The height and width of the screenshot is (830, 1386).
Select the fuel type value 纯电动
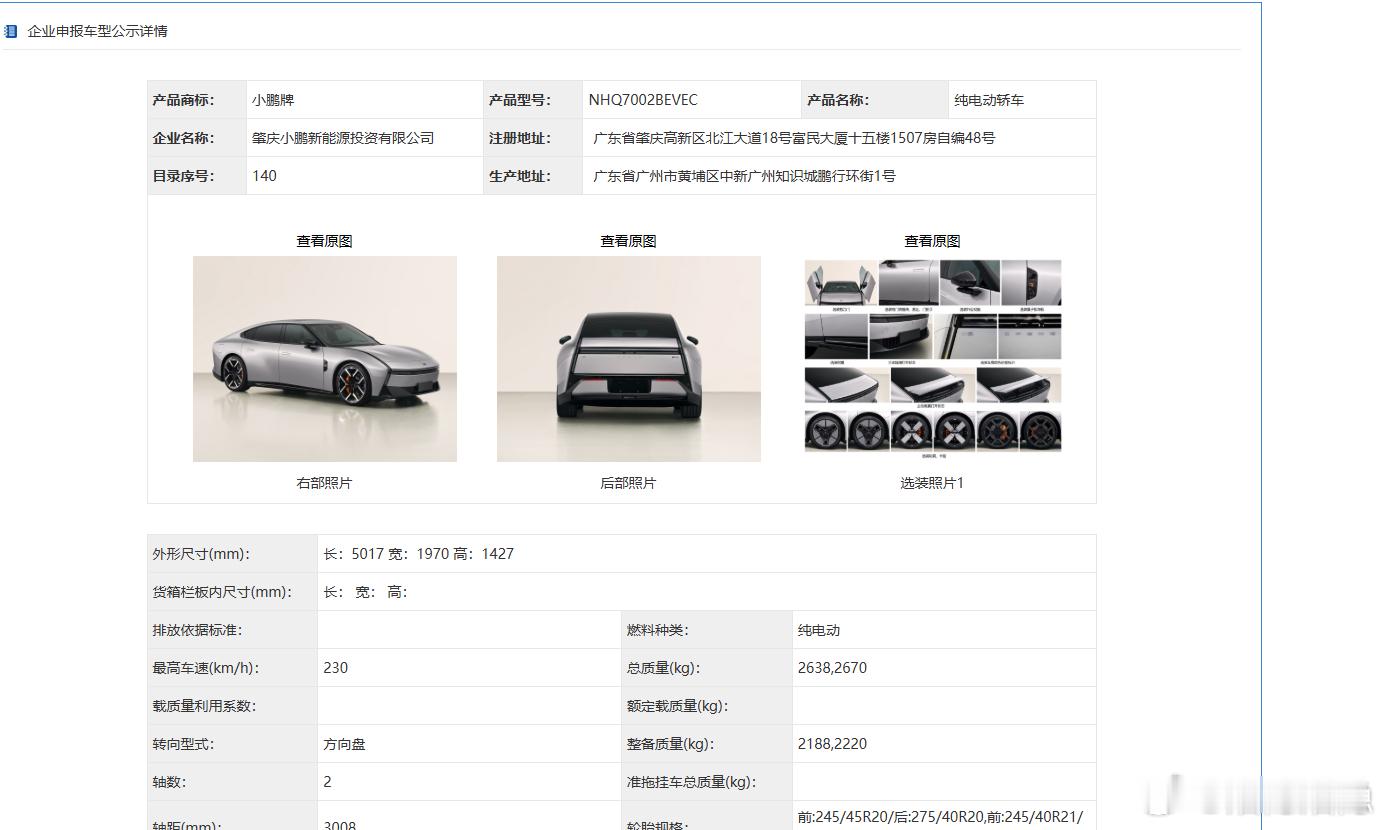point(819,630)
